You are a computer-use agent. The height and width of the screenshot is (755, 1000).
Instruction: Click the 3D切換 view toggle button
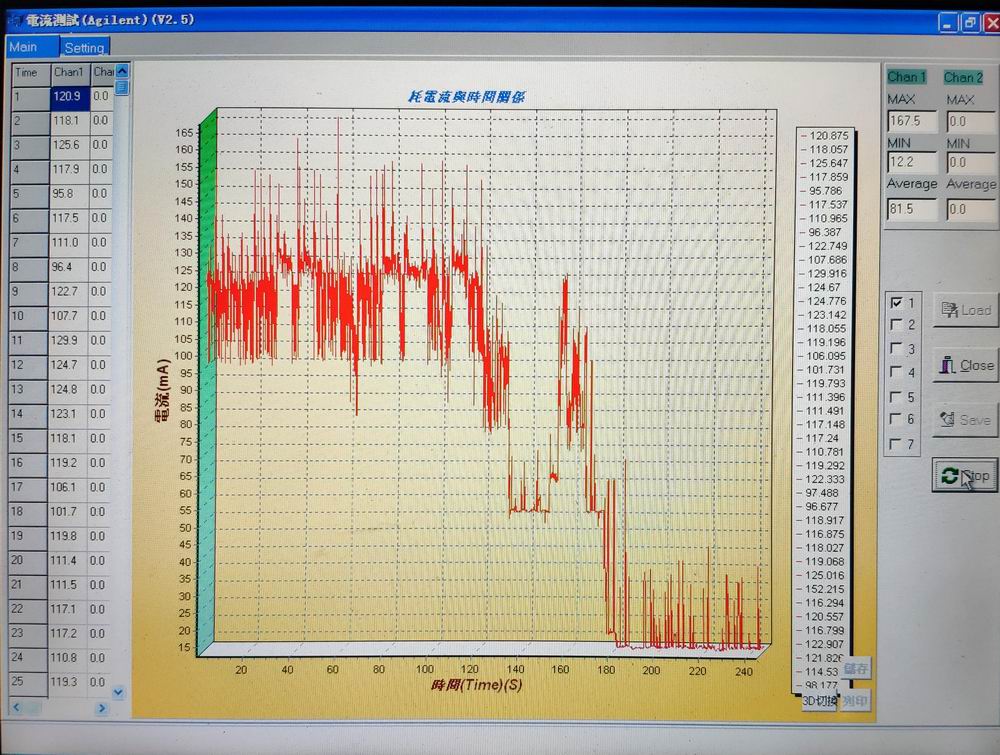tap(819, 701)
